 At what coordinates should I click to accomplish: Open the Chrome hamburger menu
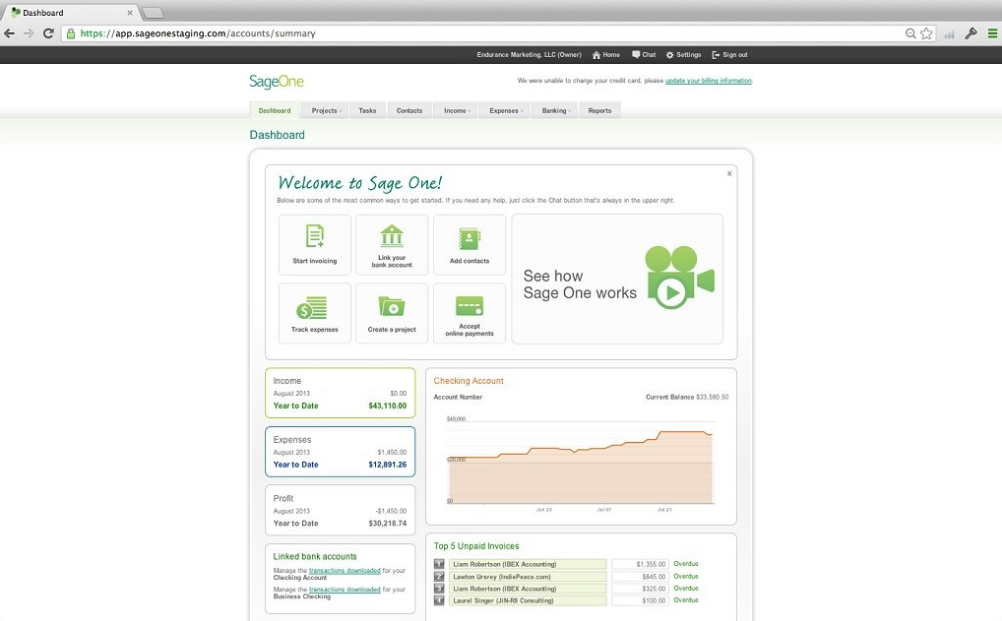pyautogui.click(x=992, y=33)
